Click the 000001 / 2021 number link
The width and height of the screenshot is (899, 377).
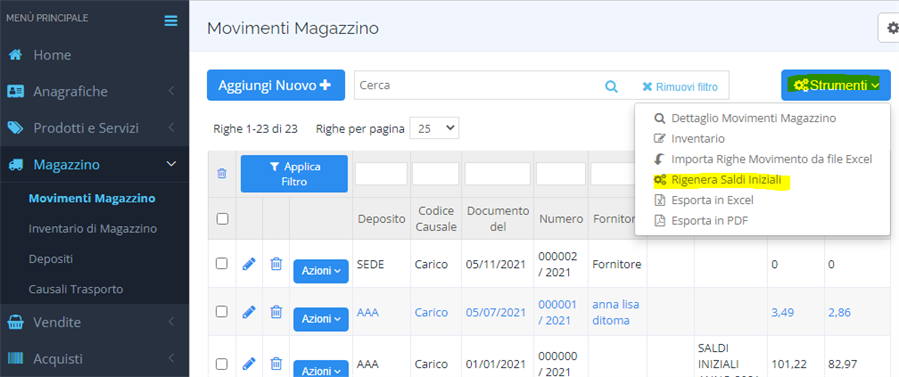coord(558,312)
